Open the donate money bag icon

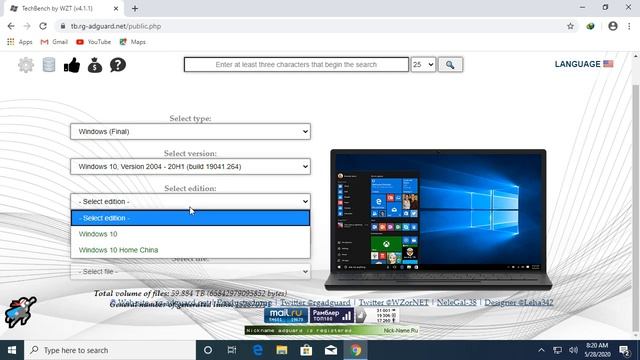95,65
